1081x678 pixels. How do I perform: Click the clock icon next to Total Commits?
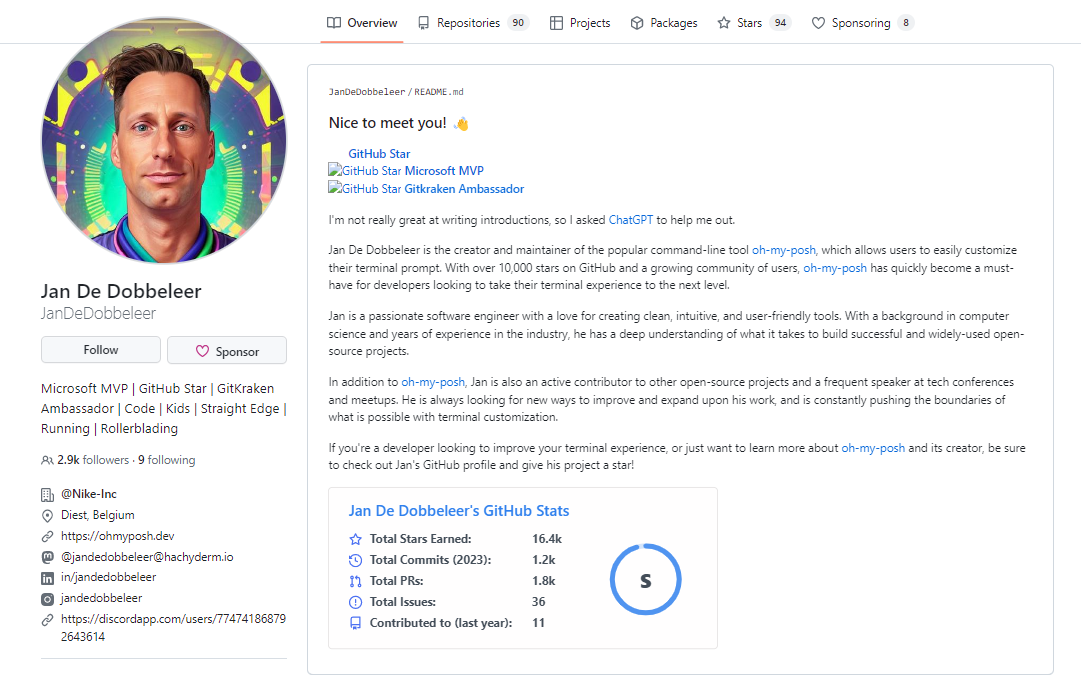(355, 559)
